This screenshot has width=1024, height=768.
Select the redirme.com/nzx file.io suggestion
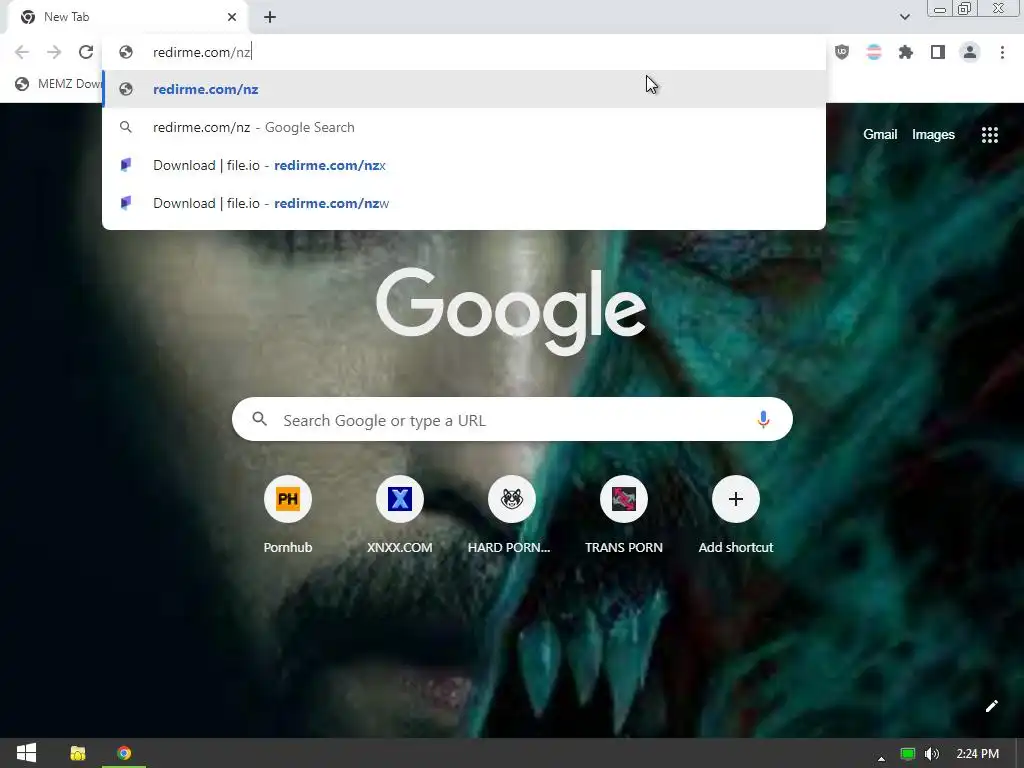464,165
